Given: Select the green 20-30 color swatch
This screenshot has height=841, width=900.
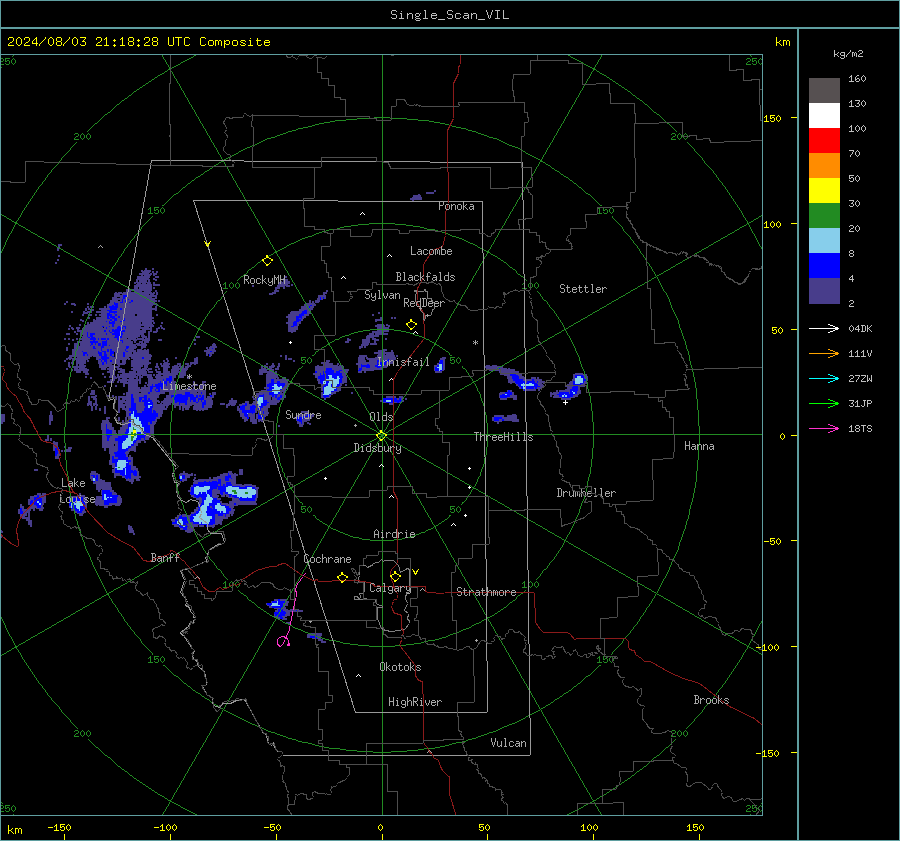Looking at the screenshot, I should click(x=824, y=216).
